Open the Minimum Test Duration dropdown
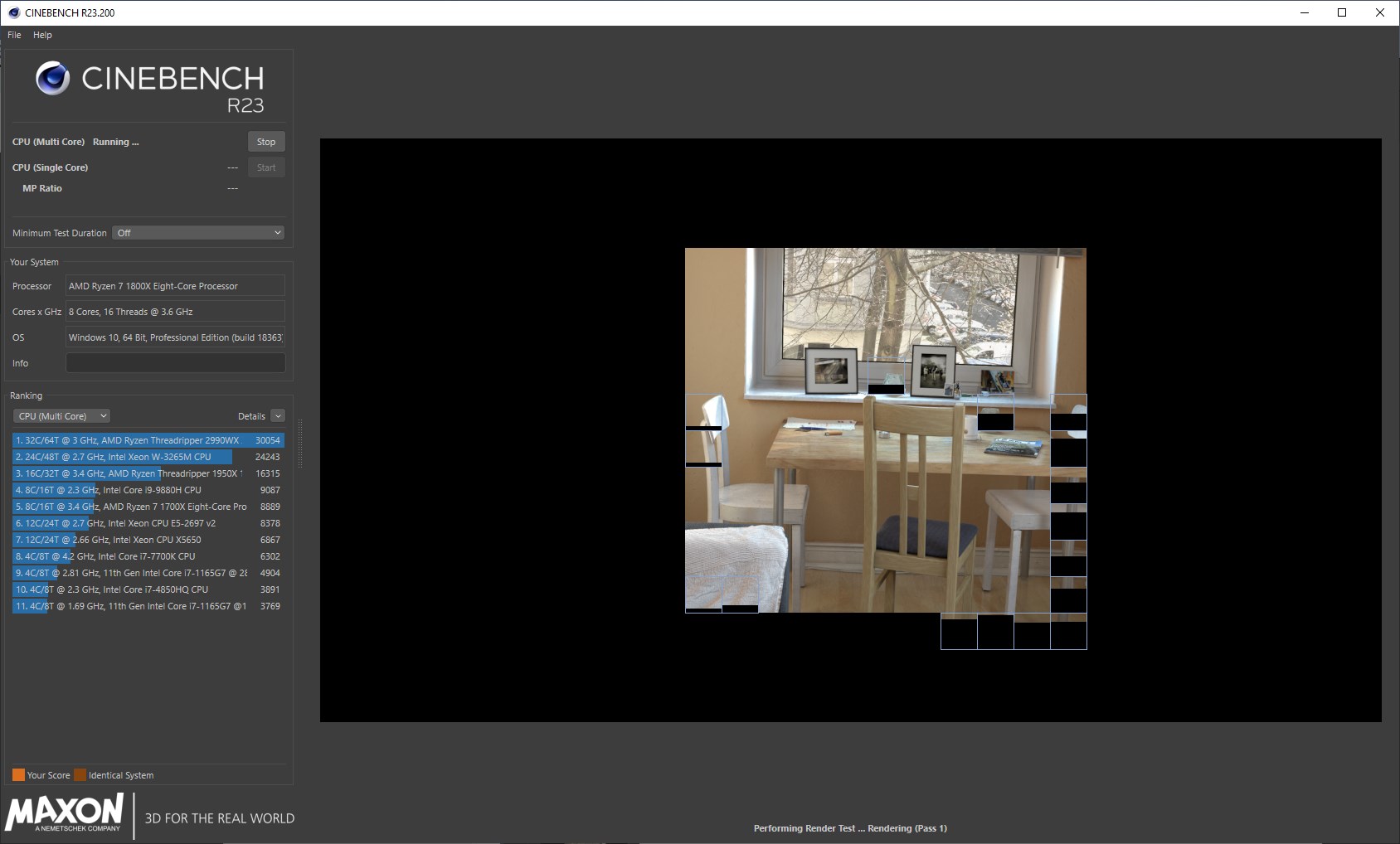 pyautogui.click(x=197, y=232)
